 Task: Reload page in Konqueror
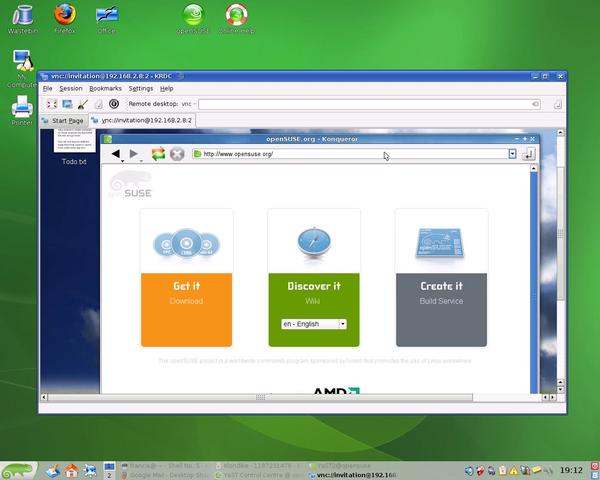click(158, 154)
